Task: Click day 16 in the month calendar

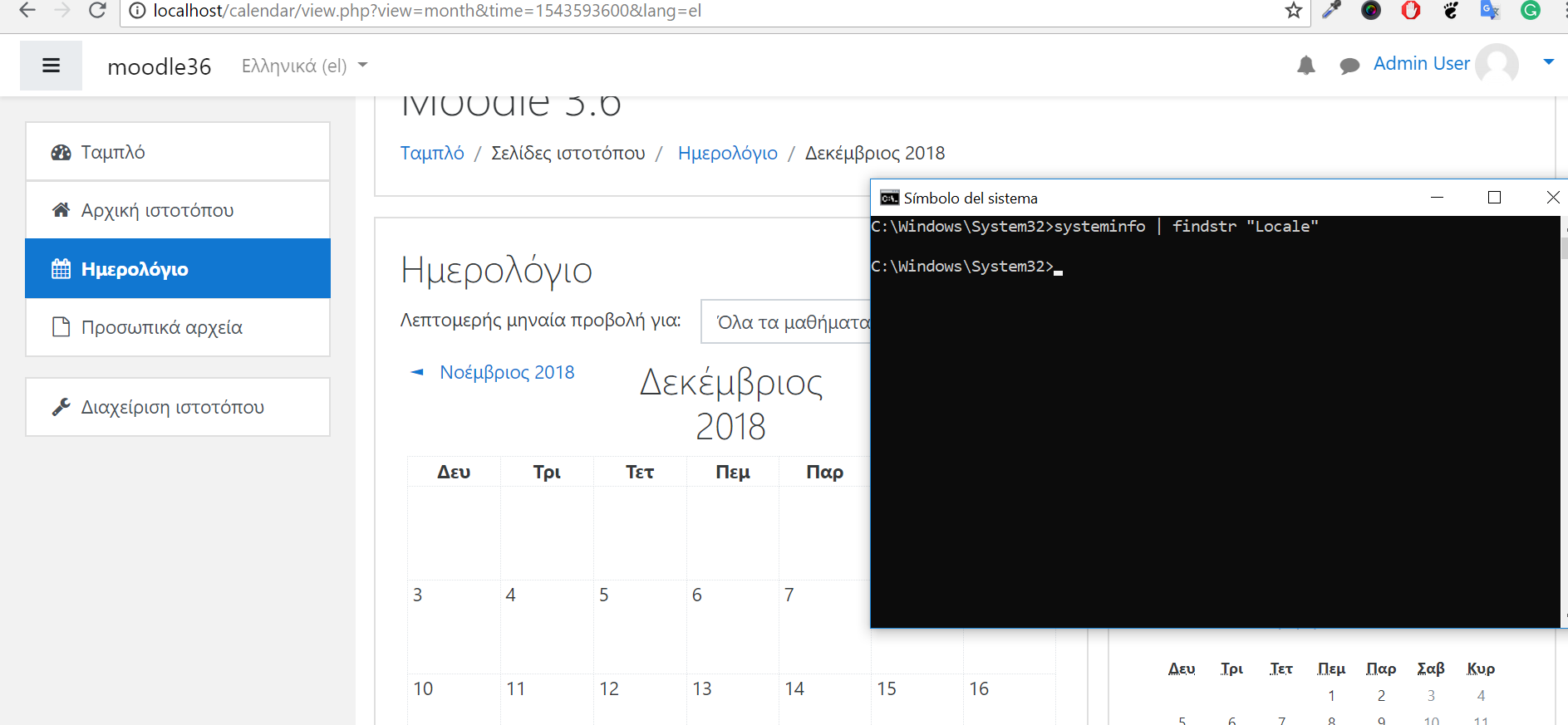Action: point(979,688)
